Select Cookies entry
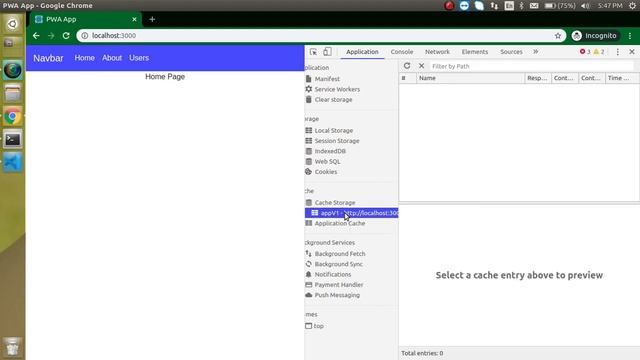The image size is (640, 360). 326,172
